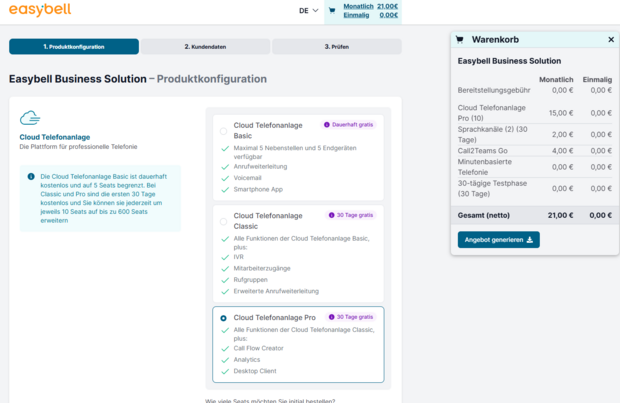The width and height of the screenshot is (620, 403).
Task: Click the Angebot generieren button
Action: 499,240
